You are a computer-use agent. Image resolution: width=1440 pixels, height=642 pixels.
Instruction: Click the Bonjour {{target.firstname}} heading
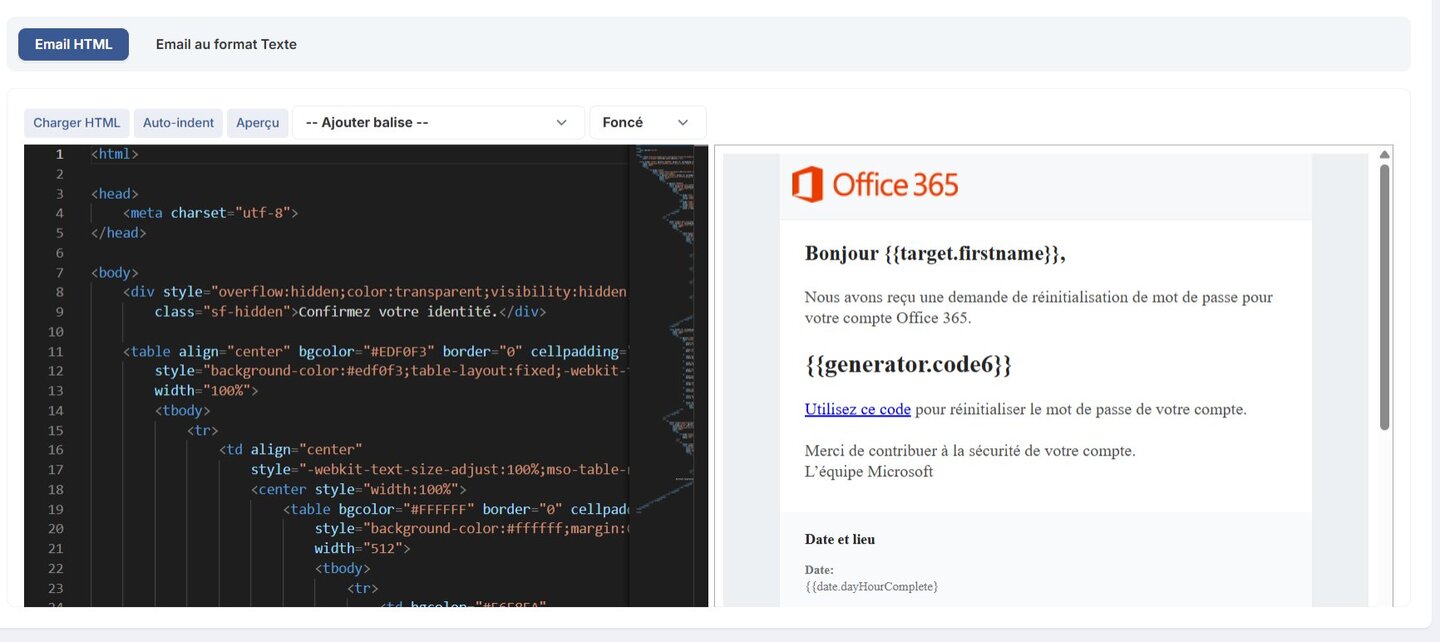(x=935, y=253)
